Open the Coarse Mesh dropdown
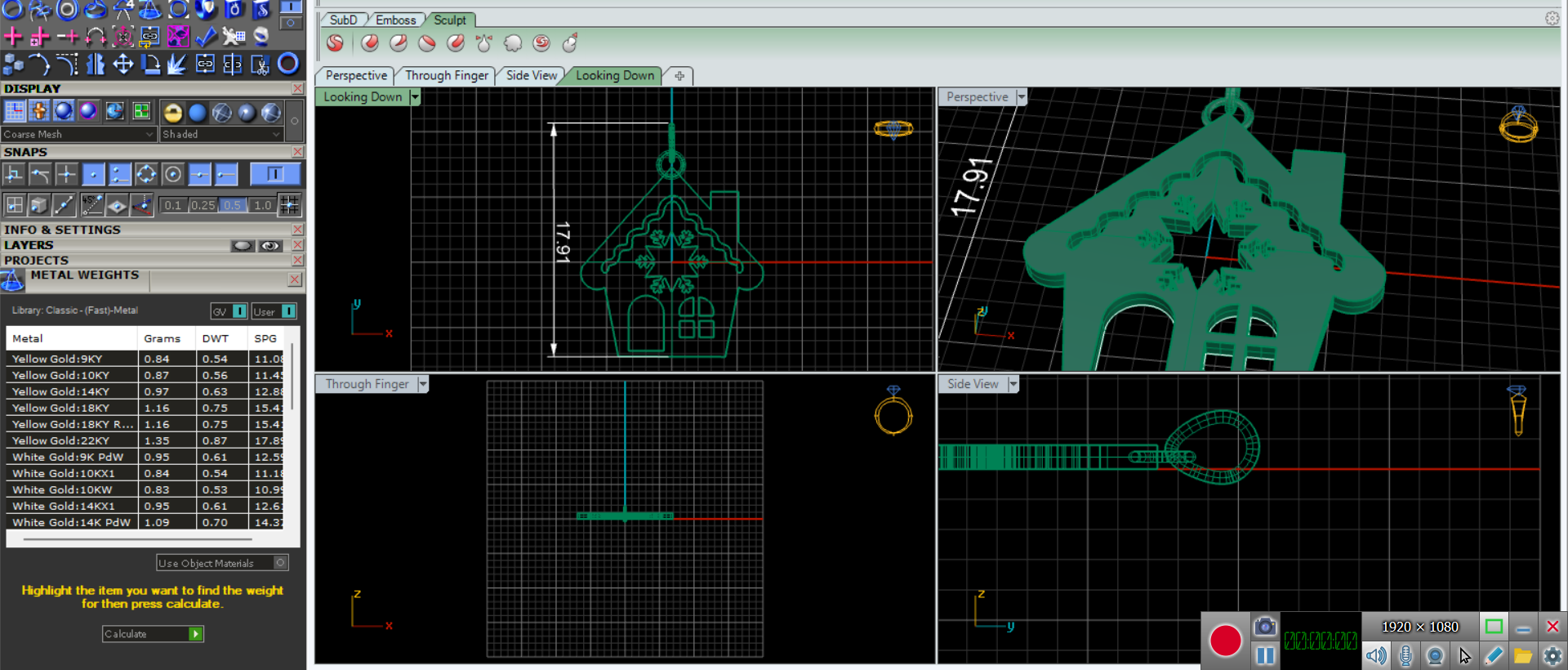The width and height of the screenshot is (1568, 670). coord(78,134)
